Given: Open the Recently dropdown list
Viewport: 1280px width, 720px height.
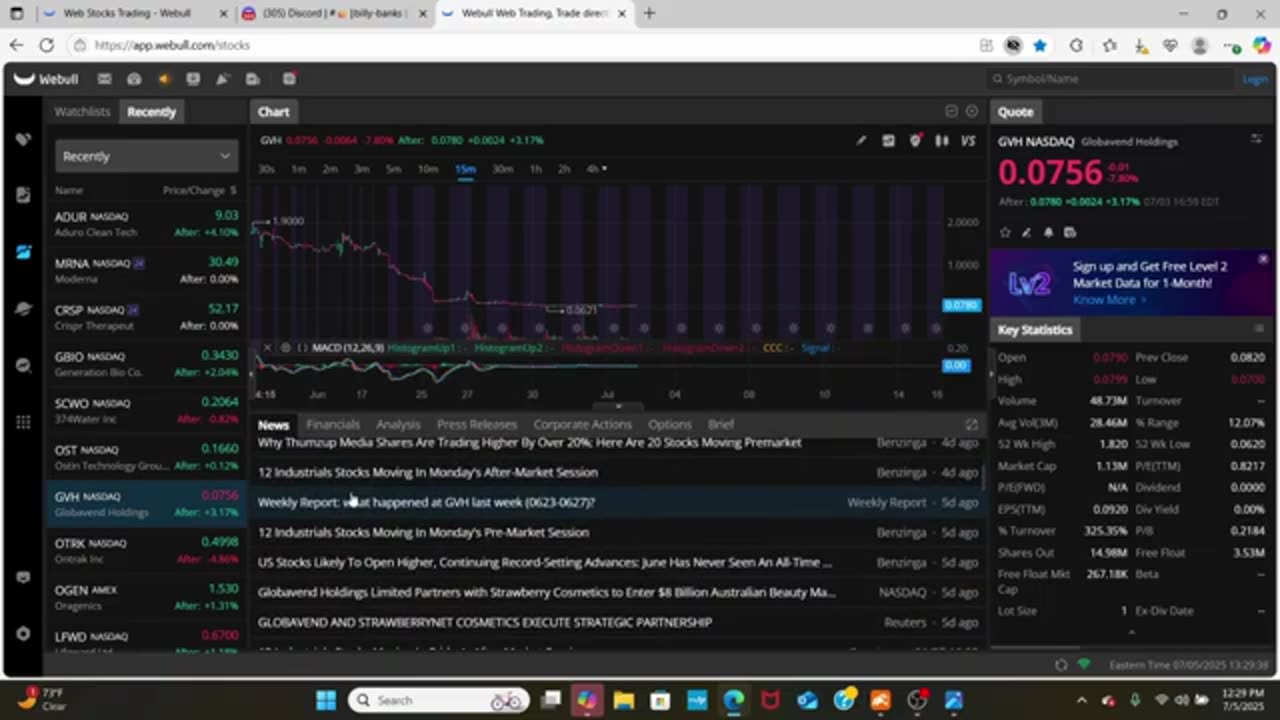Looking at the screenshot, I should tap(146, 156).
